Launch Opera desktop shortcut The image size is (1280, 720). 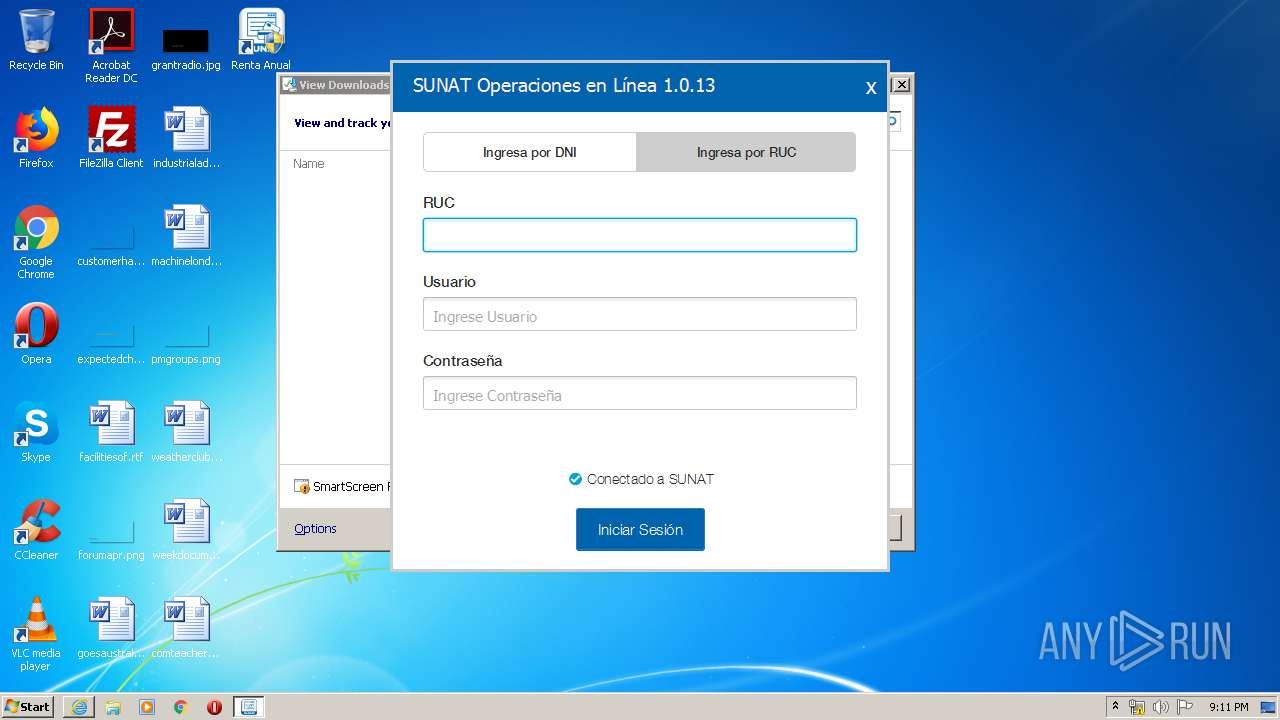[x=36, y=334]
